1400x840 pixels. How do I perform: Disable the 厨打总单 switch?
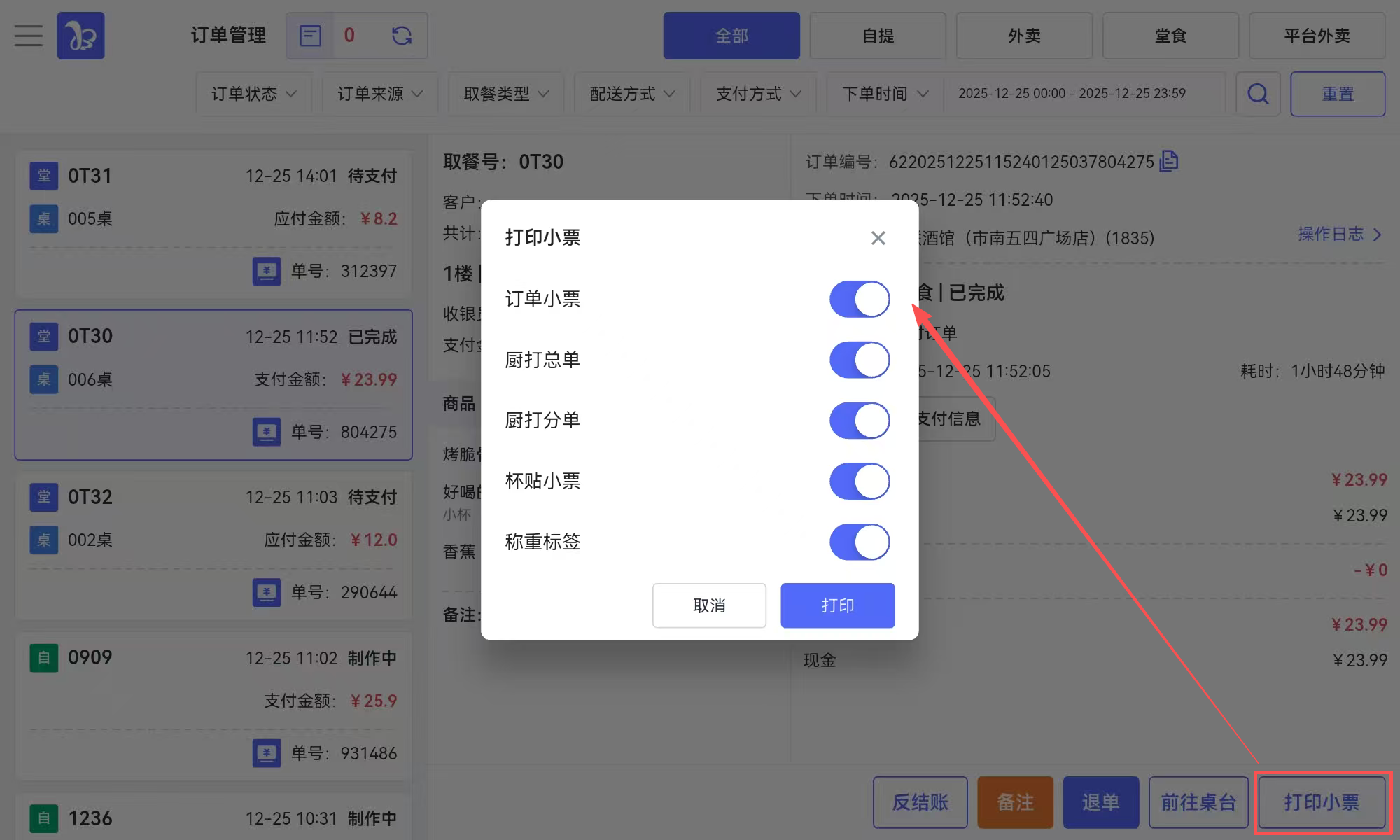pyautogui.click(x=859, y=360)
